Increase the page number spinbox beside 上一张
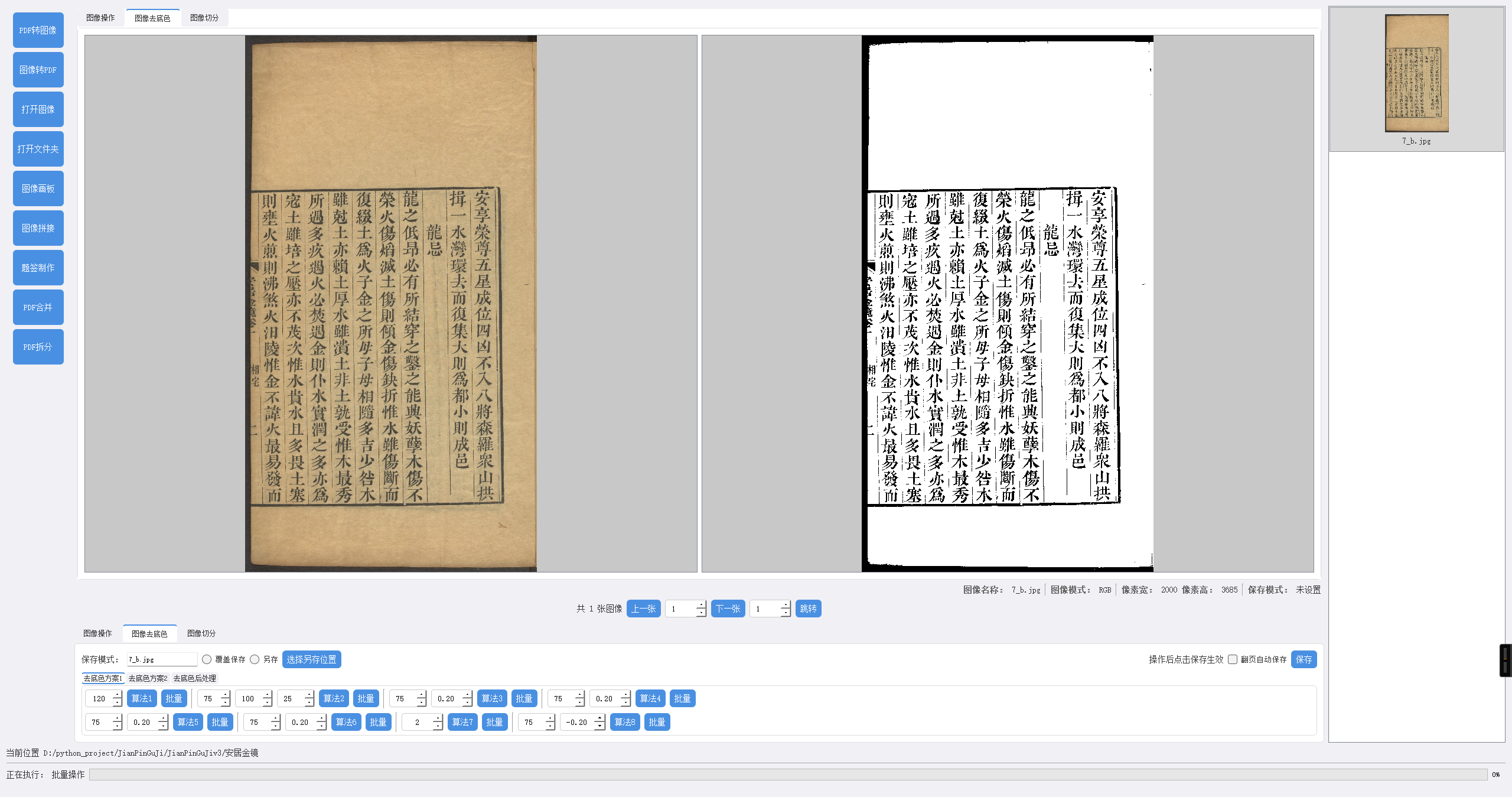 tap(701, 605)
